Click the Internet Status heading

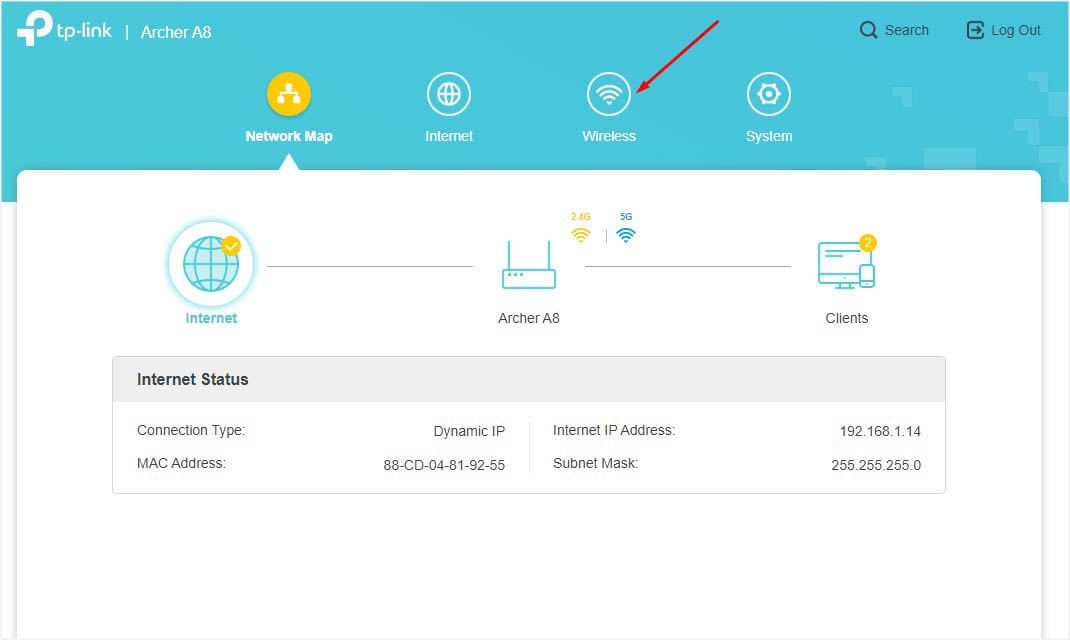[192, 379]
